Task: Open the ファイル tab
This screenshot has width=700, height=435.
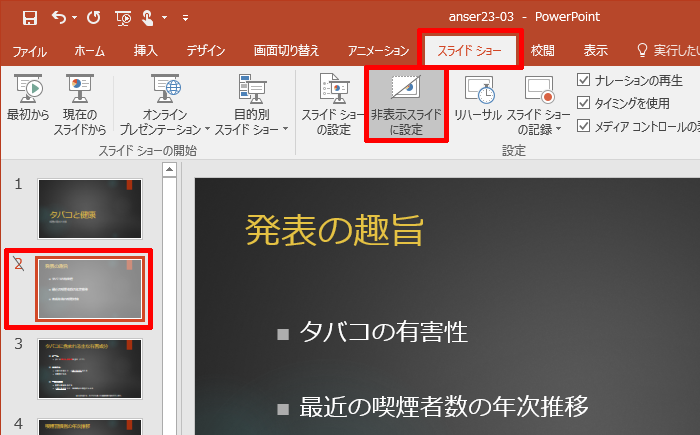Action: 29,51
